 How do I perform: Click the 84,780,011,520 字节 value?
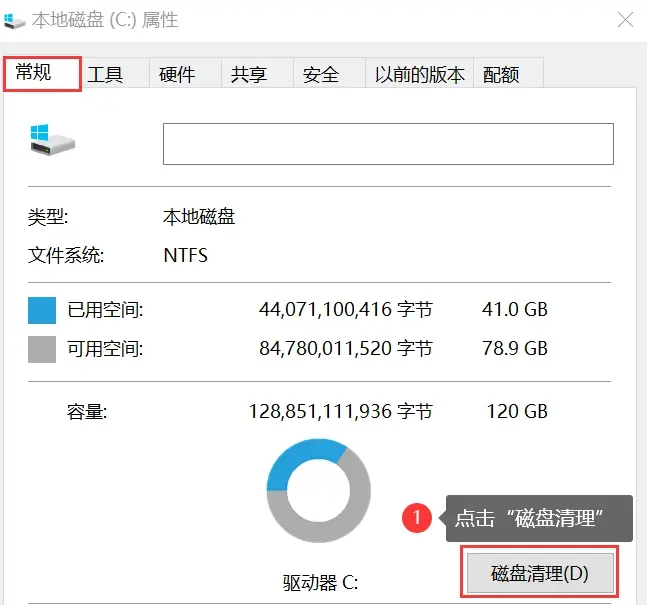pos(346,349)
